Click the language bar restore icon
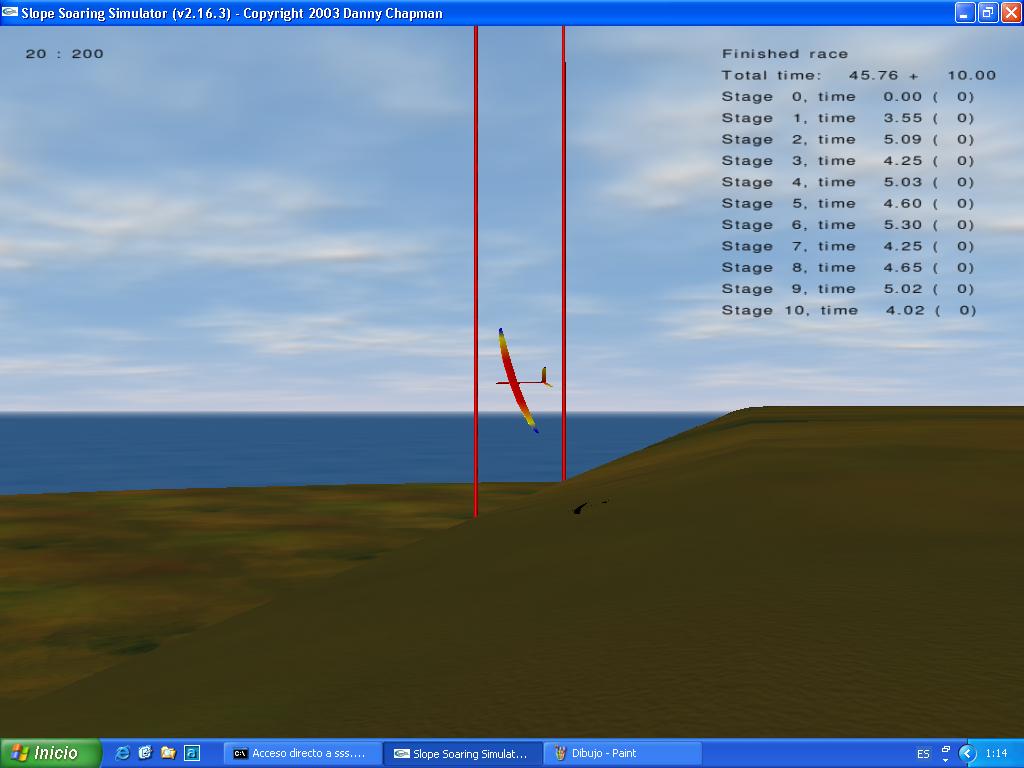Viewport: 1024px width, 768px height. coord(946,748)
